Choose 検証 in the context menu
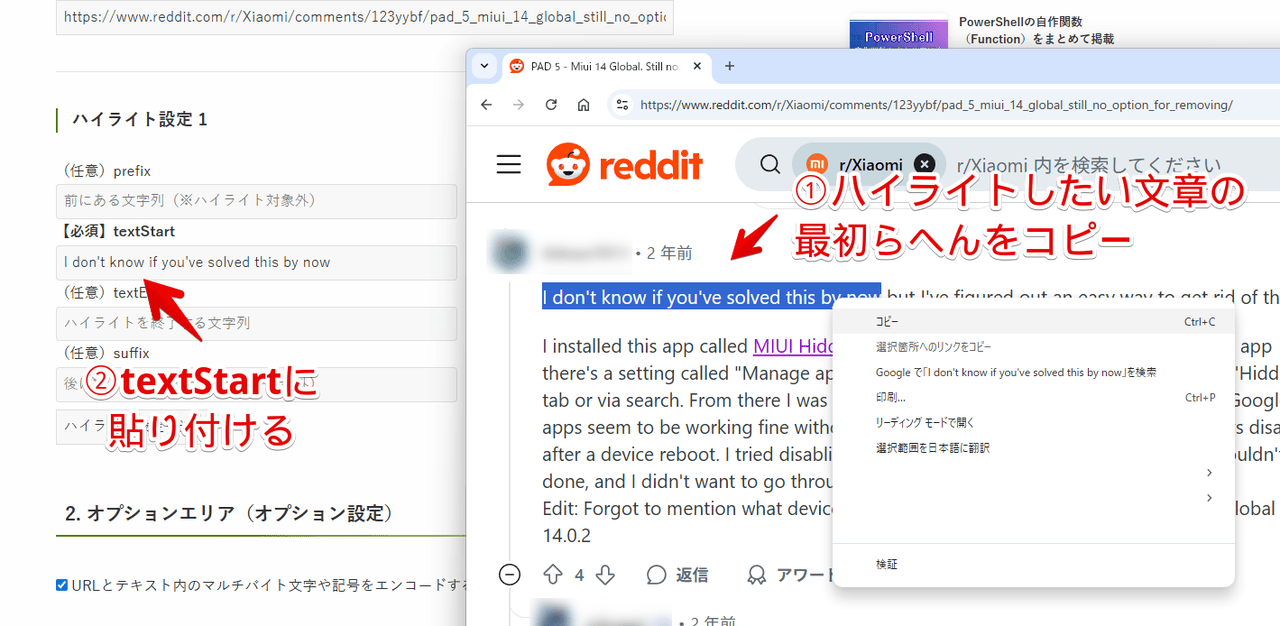 [x=1034, y=564]
